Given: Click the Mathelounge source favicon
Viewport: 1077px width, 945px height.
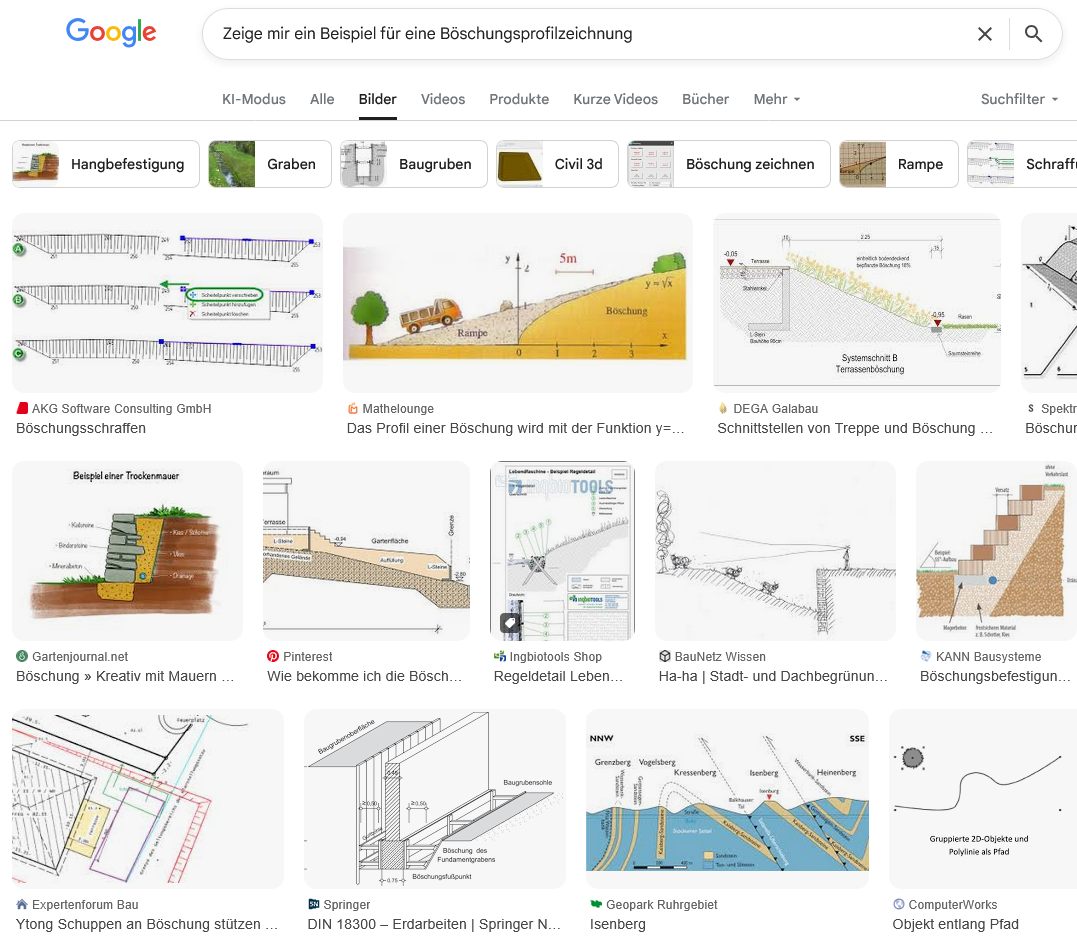Looking at the screenshot, I should point(353,409).
